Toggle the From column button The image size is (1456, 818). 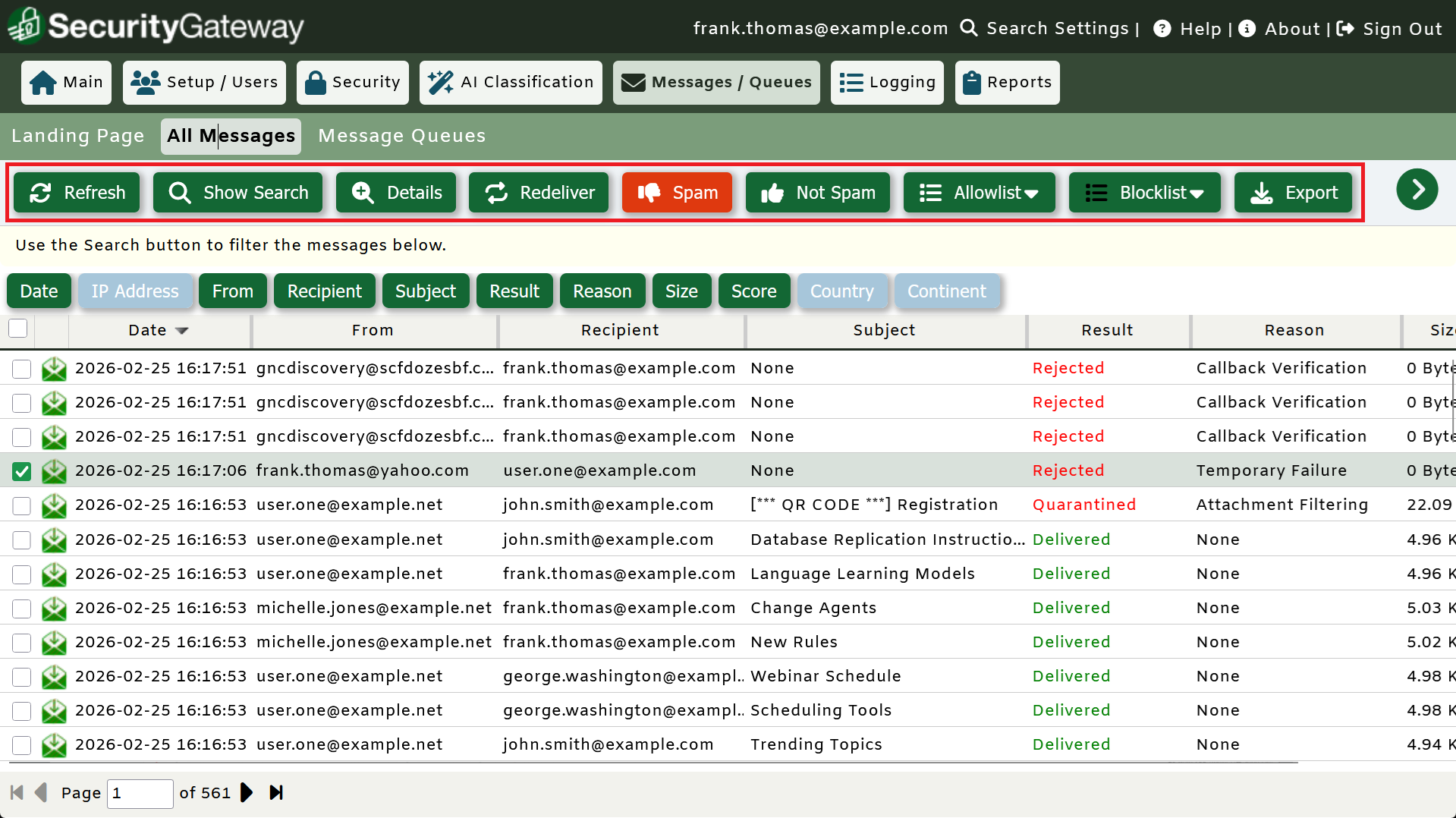coord(233,291)
